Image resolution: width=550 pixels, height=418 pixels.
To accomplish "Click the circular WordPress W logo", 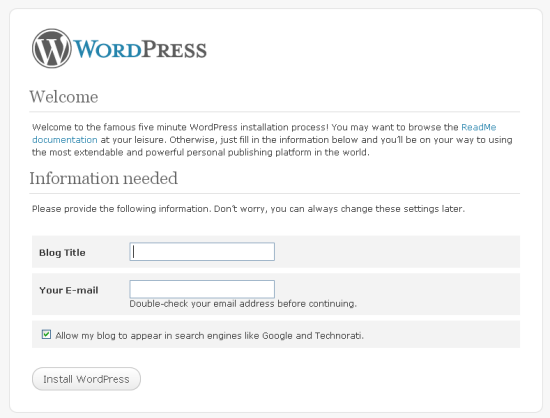I will 52,48.
